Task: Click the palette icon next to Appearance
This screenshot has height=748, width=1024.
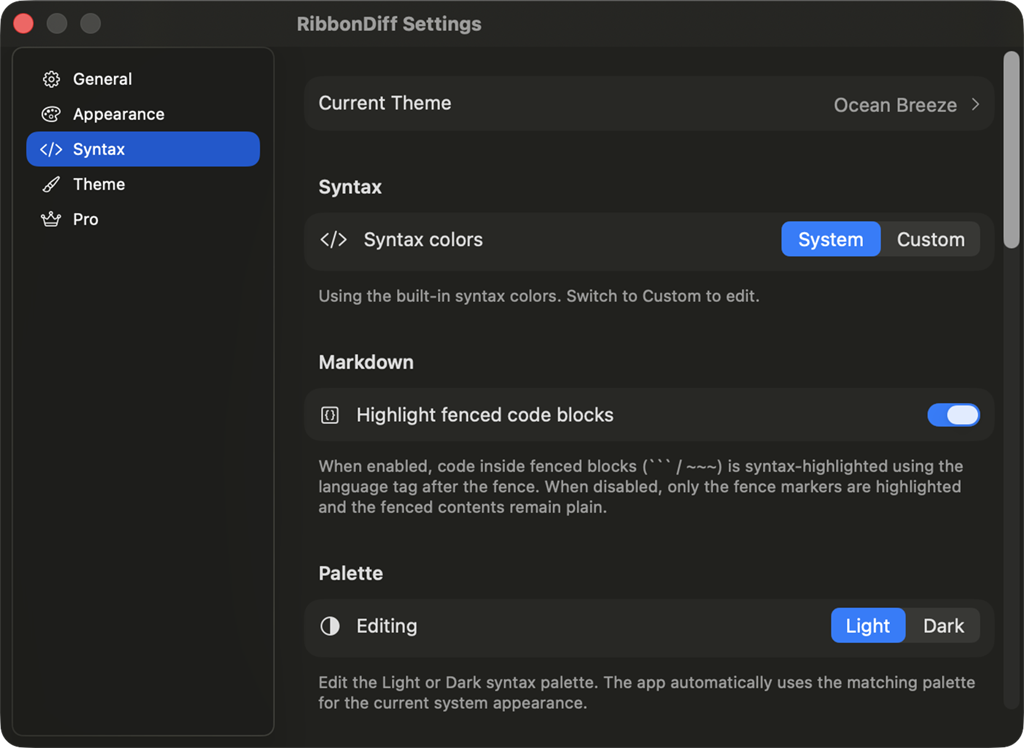Action: 51,114
